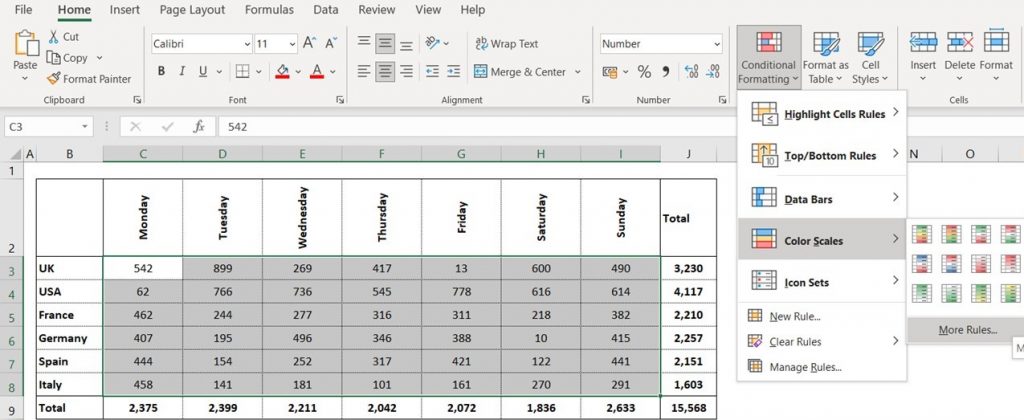Select the top-left color scale swatch
Screen dimensions: 1024x420
(923, 234)
